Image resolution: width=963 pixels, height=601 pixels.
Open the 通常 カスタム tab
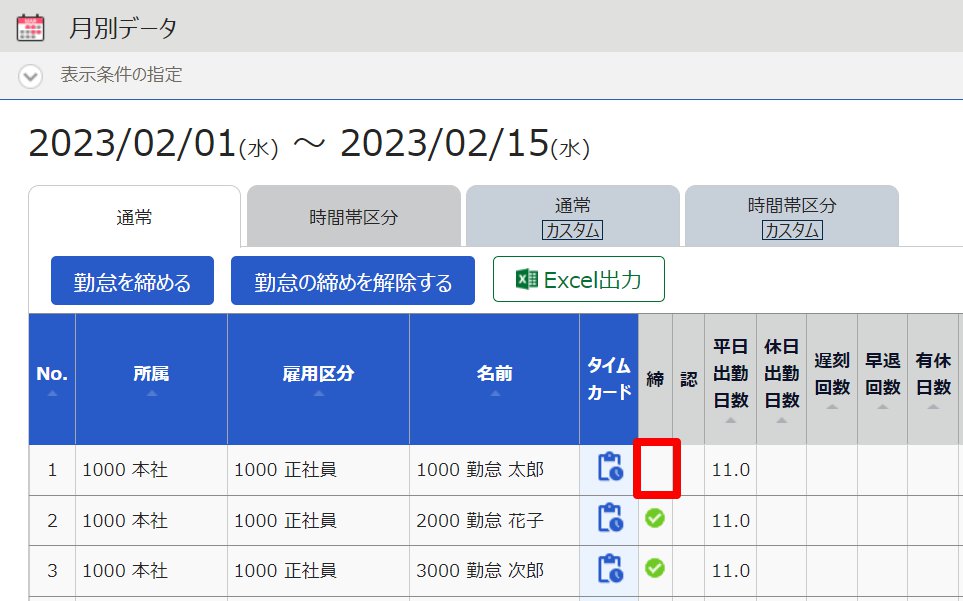click(572, 217)
